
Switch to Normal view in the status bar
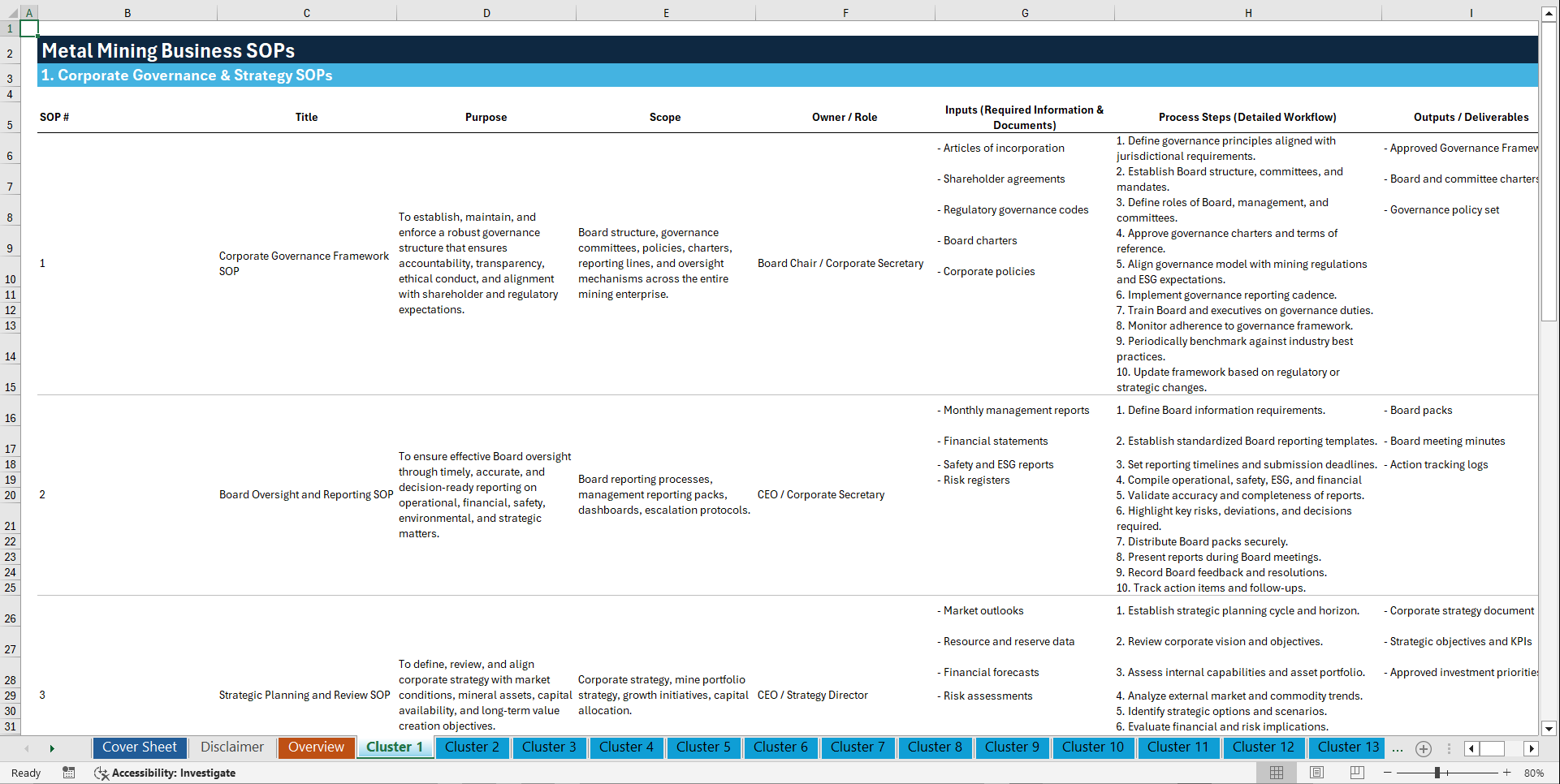click(x=1277, y=773)
